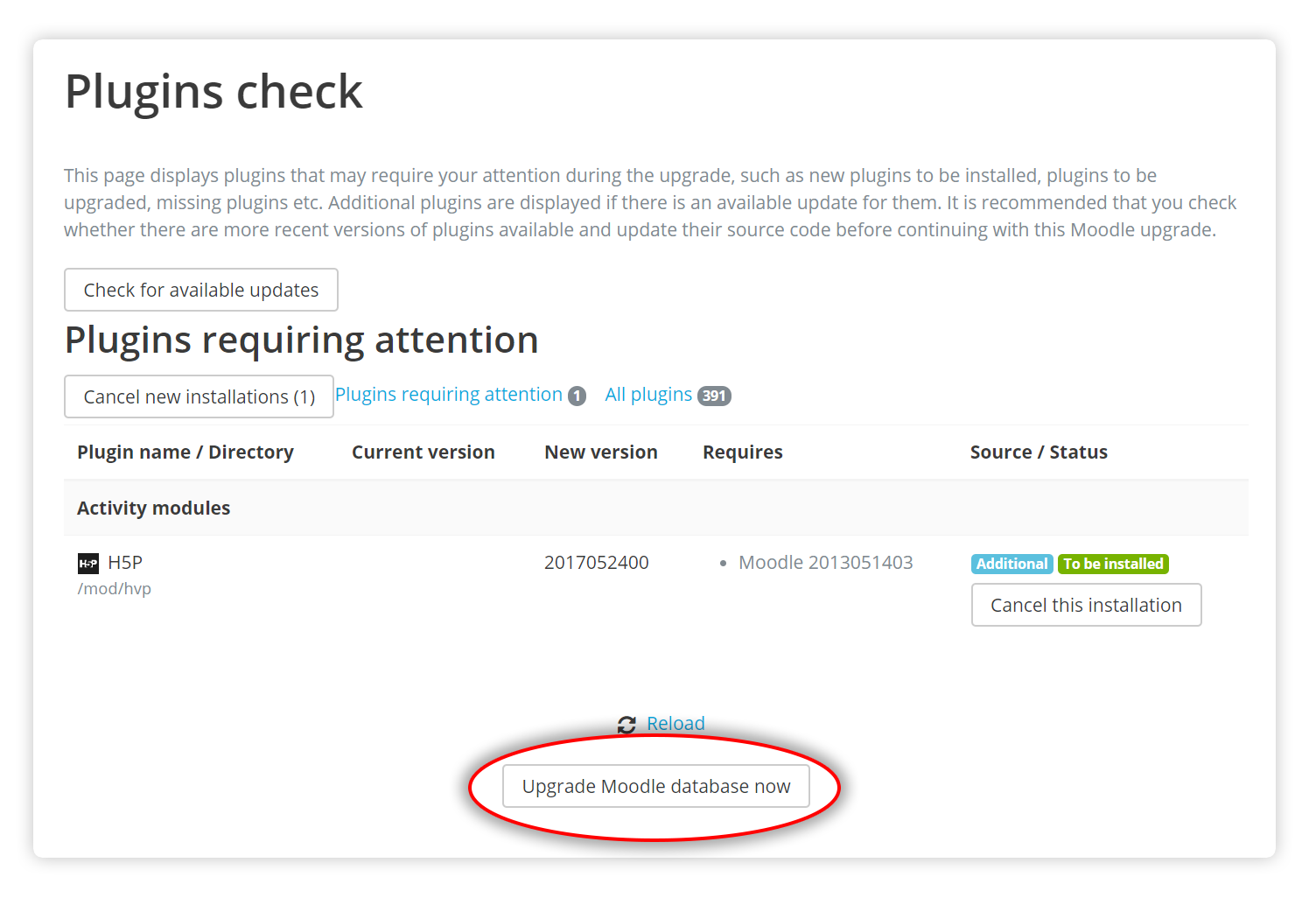Image resolution: width=1316 pixels, height=898 pixels.
Task: Click the Reload link
Action: point(675,724)
